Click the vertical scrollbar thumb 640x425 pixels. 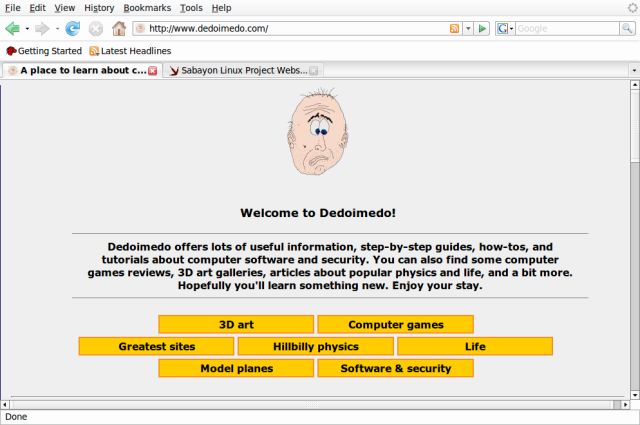635,126
